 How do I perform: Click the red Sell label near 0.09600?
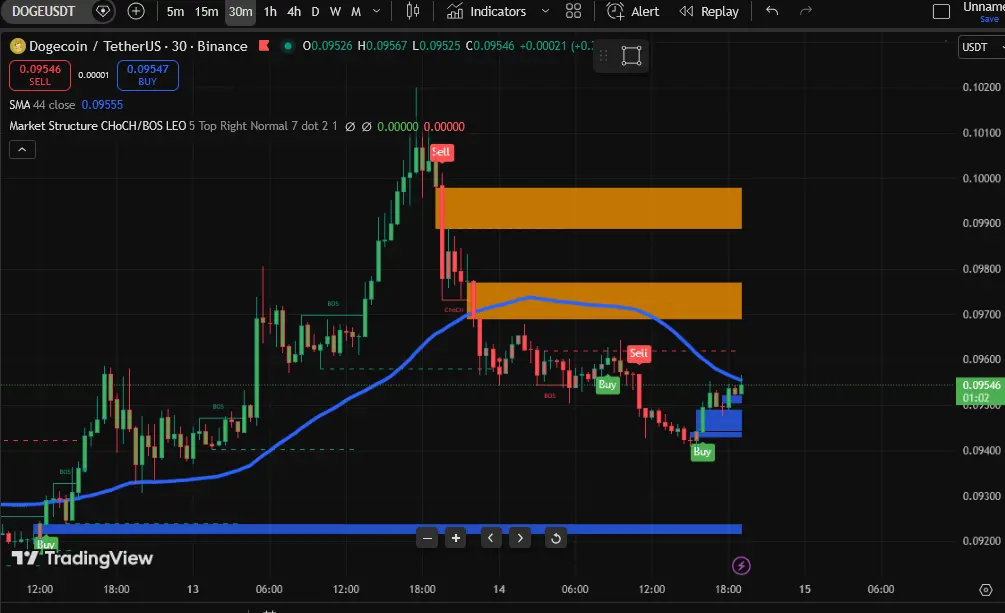tap(638, 353)
